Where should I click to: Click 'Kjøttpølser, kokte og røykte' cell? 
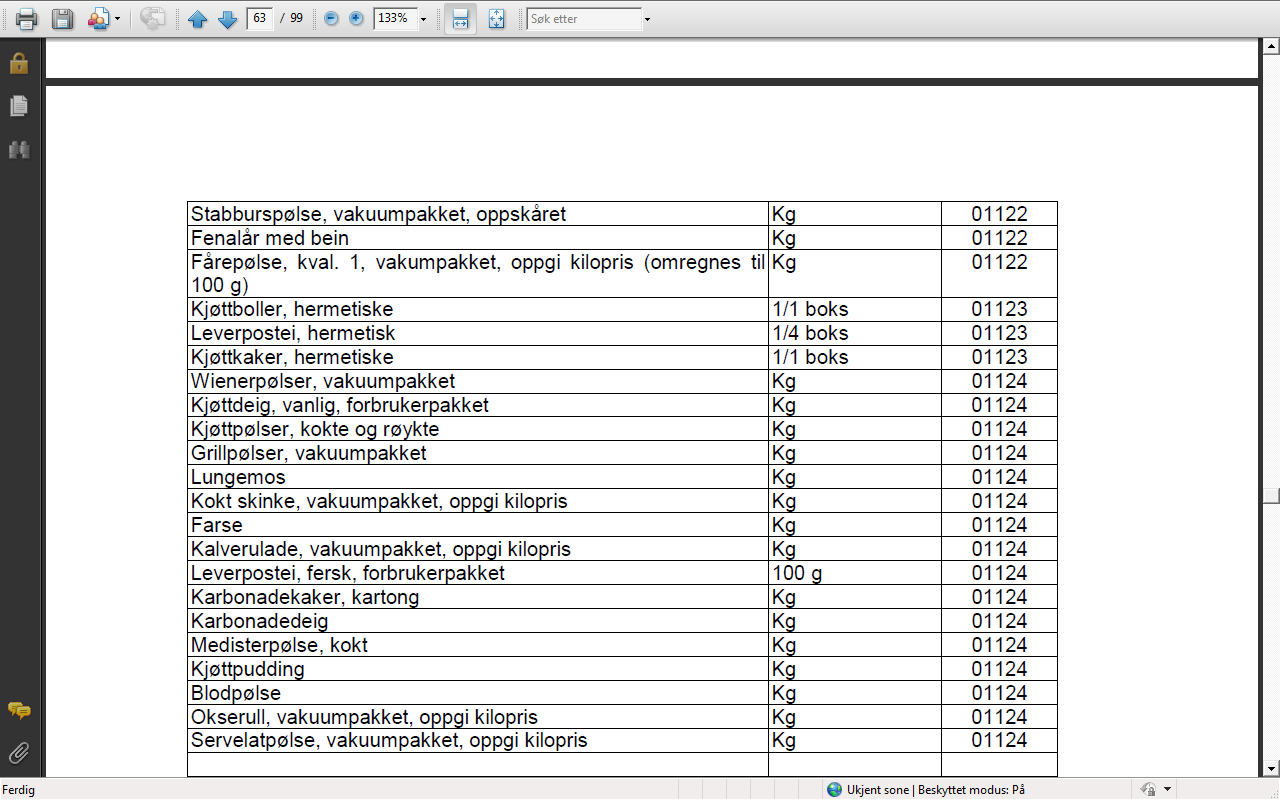coord(478,429)
